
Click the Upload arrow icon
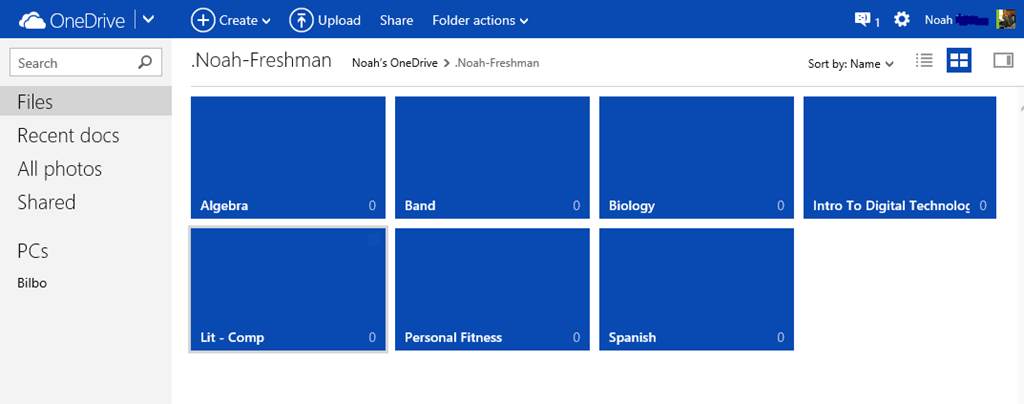[301, 19]
